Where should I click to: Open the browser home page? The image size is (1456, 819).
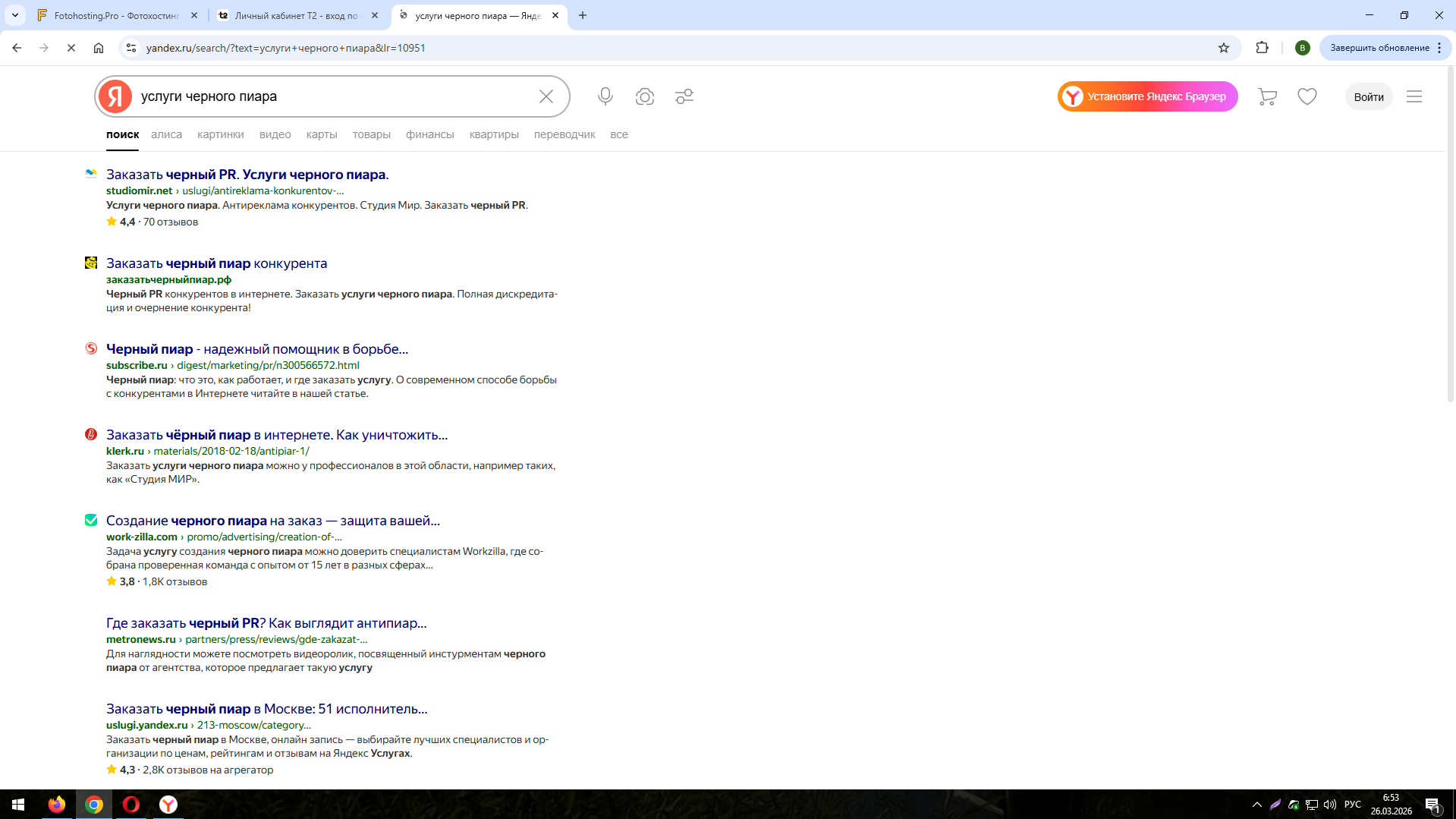pyautogui.click(x=99, y=48)
